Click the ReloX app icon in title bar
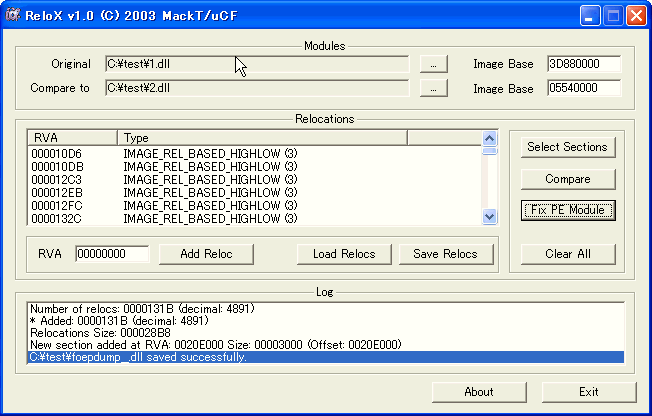 [12, 15]
